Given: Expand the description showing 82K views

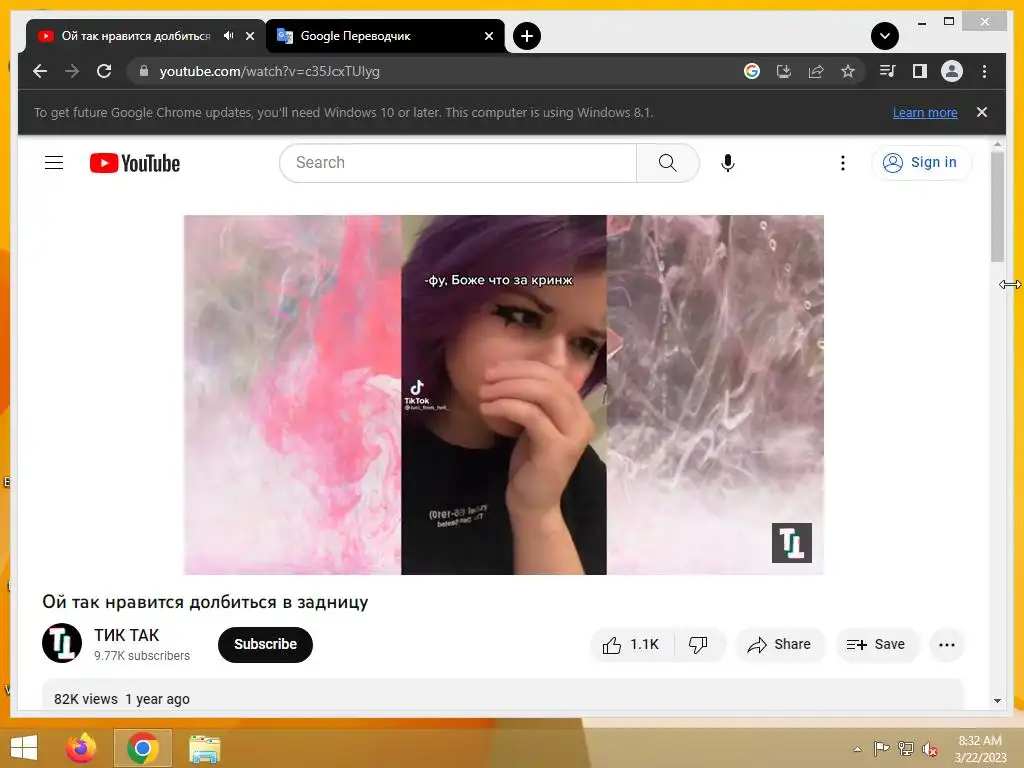Looking at the screenshot, I should pos(503,695).
